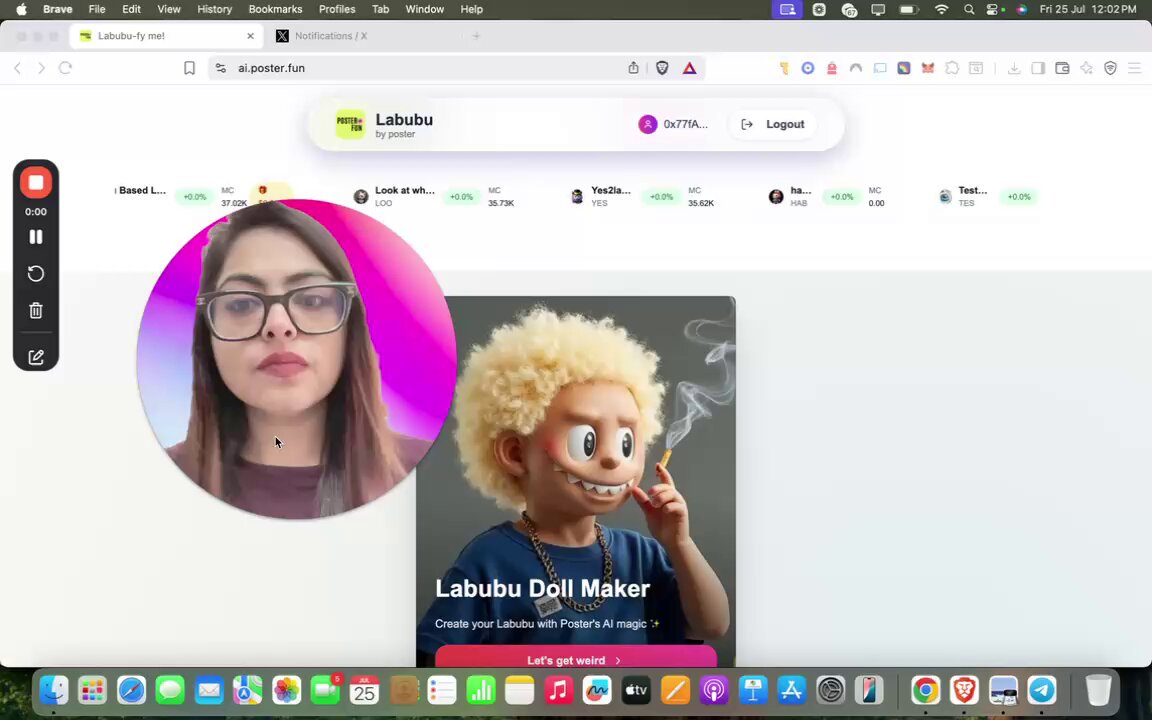Delete recording using trash icon in recorder panel

coord(35,311)
